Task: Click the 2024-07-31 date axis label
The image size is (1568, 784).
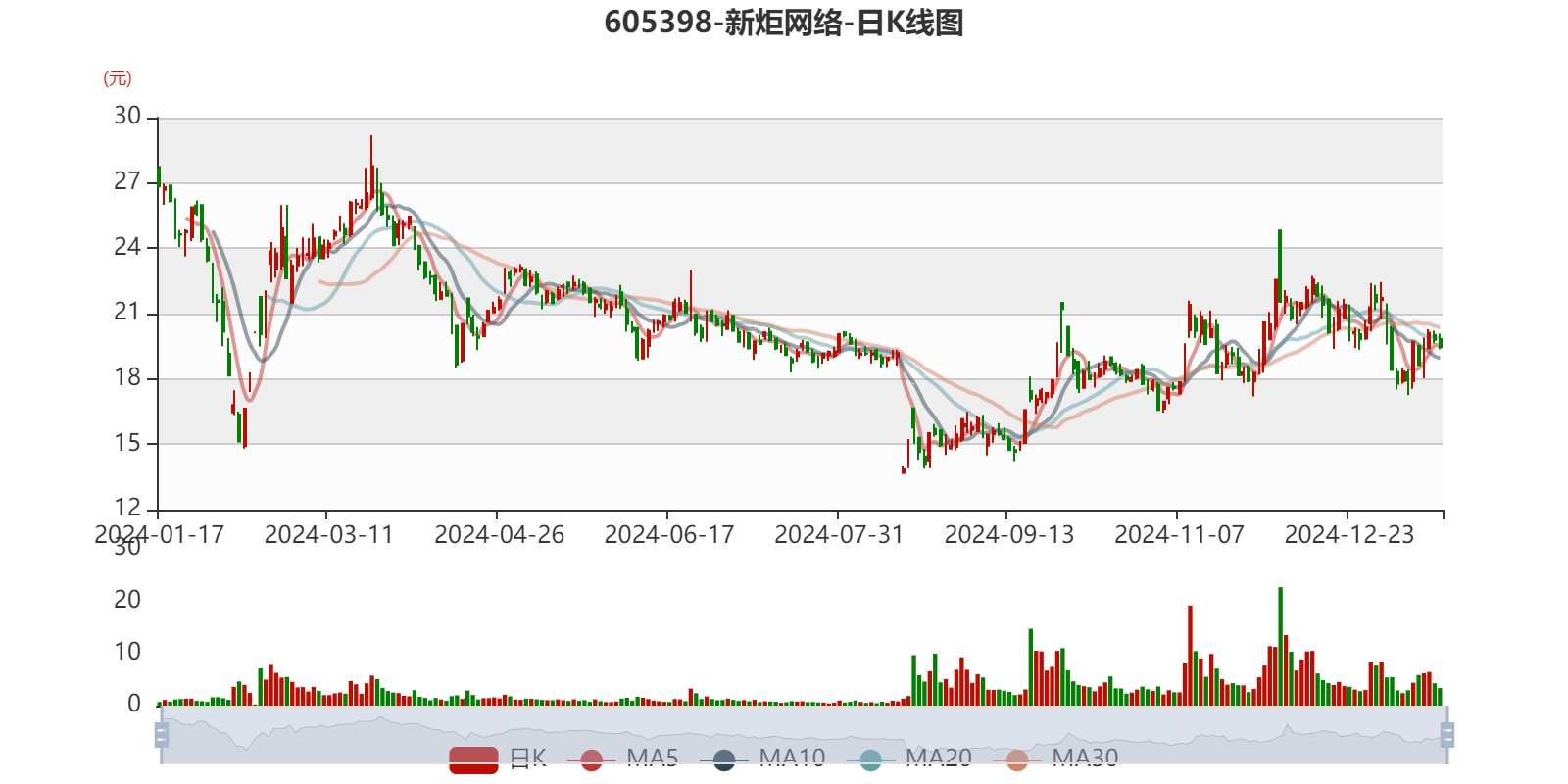Action: tap(839, 534)
